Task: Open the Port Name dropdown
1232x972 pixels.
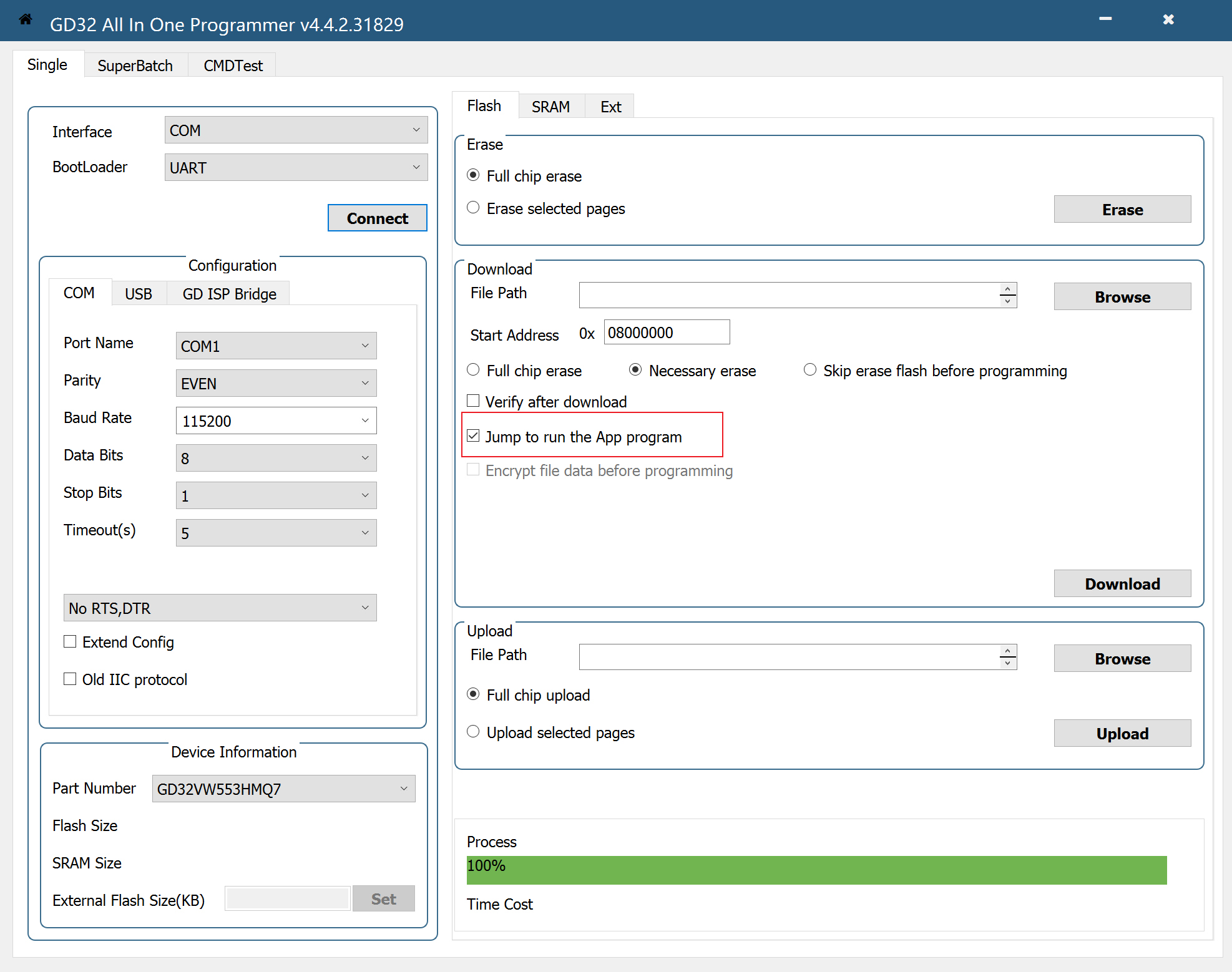Action: (276, 346)
